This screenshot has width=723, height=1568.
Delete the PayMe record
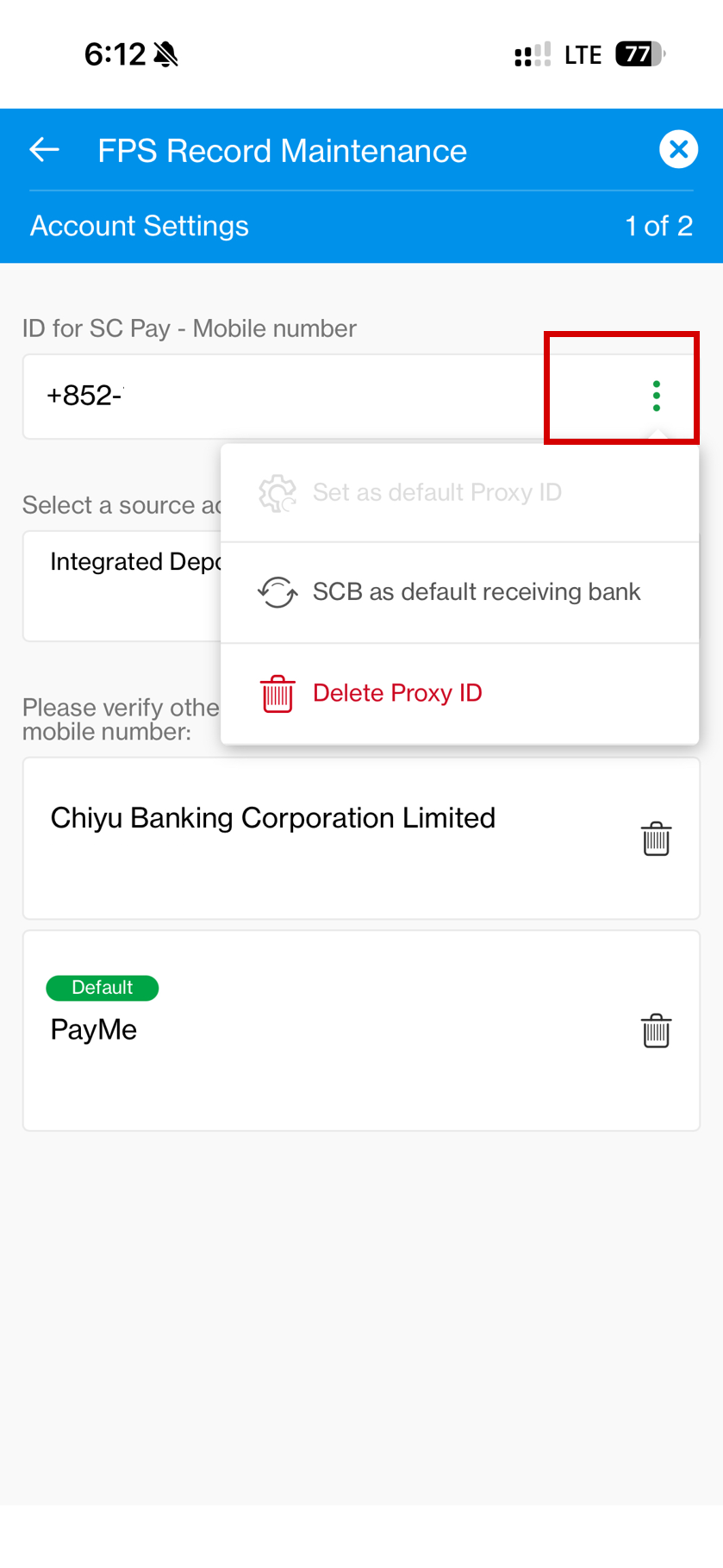656,1031
